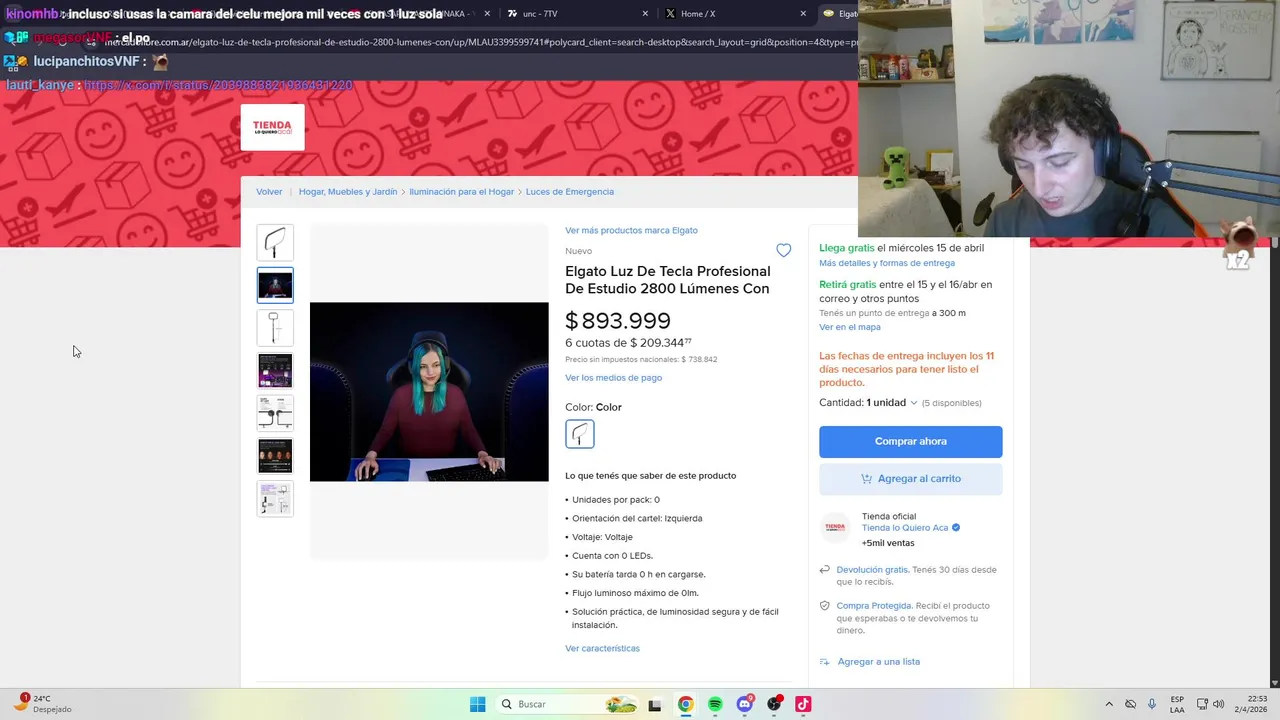Select the fifth thumbnail showing lamp mounts
The height and width of the screenshot is (720, 1280).
pyautogui.click(x=275, y=413)
